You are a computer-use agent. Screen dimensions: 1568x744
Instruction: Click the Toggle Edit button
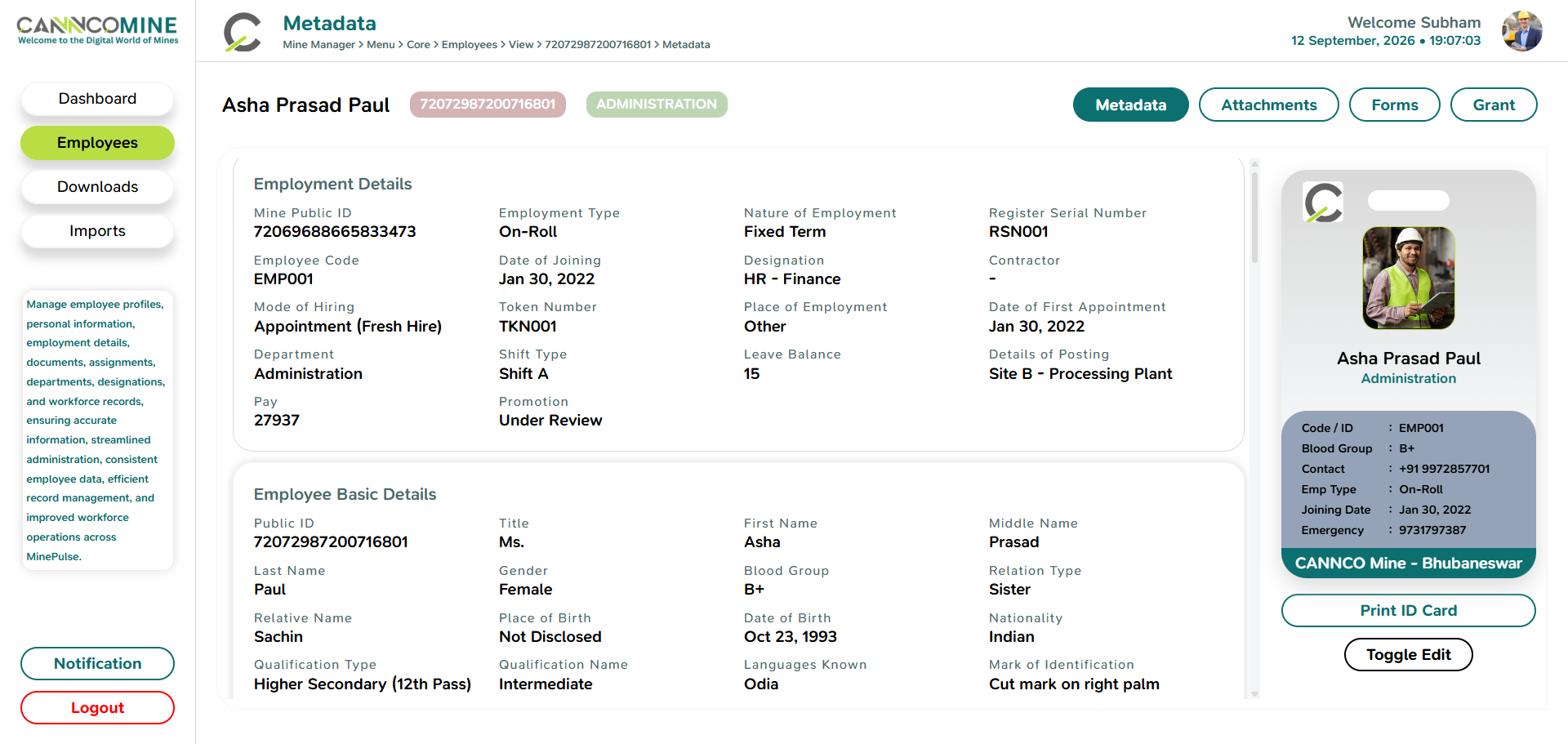1408,654
